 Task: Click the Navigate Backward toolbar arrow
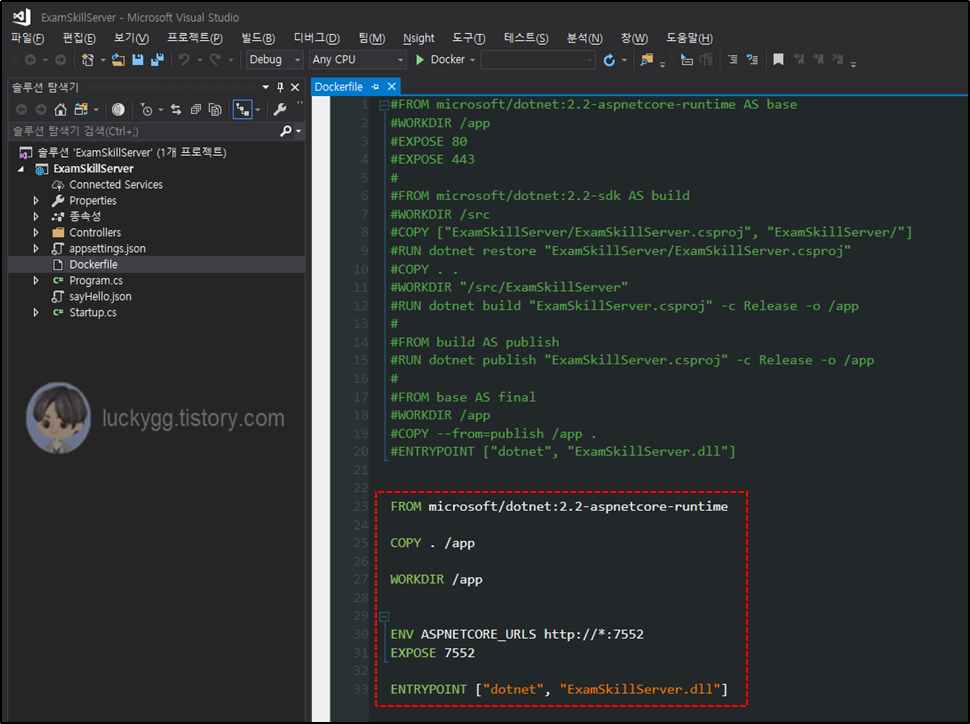pos(30,59)
